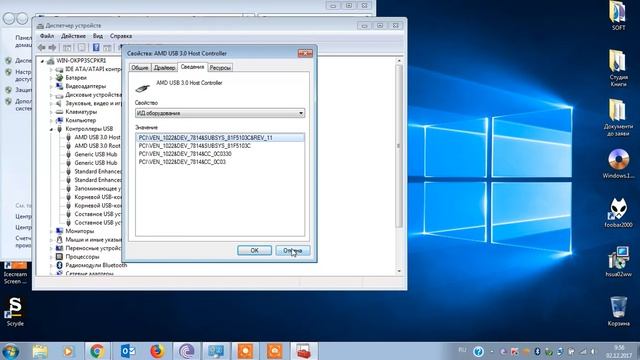
Task: Select the value ending in SUBSYS_81F5103C&REV_11
Action: pyautogui.click(x=220, y=138)
